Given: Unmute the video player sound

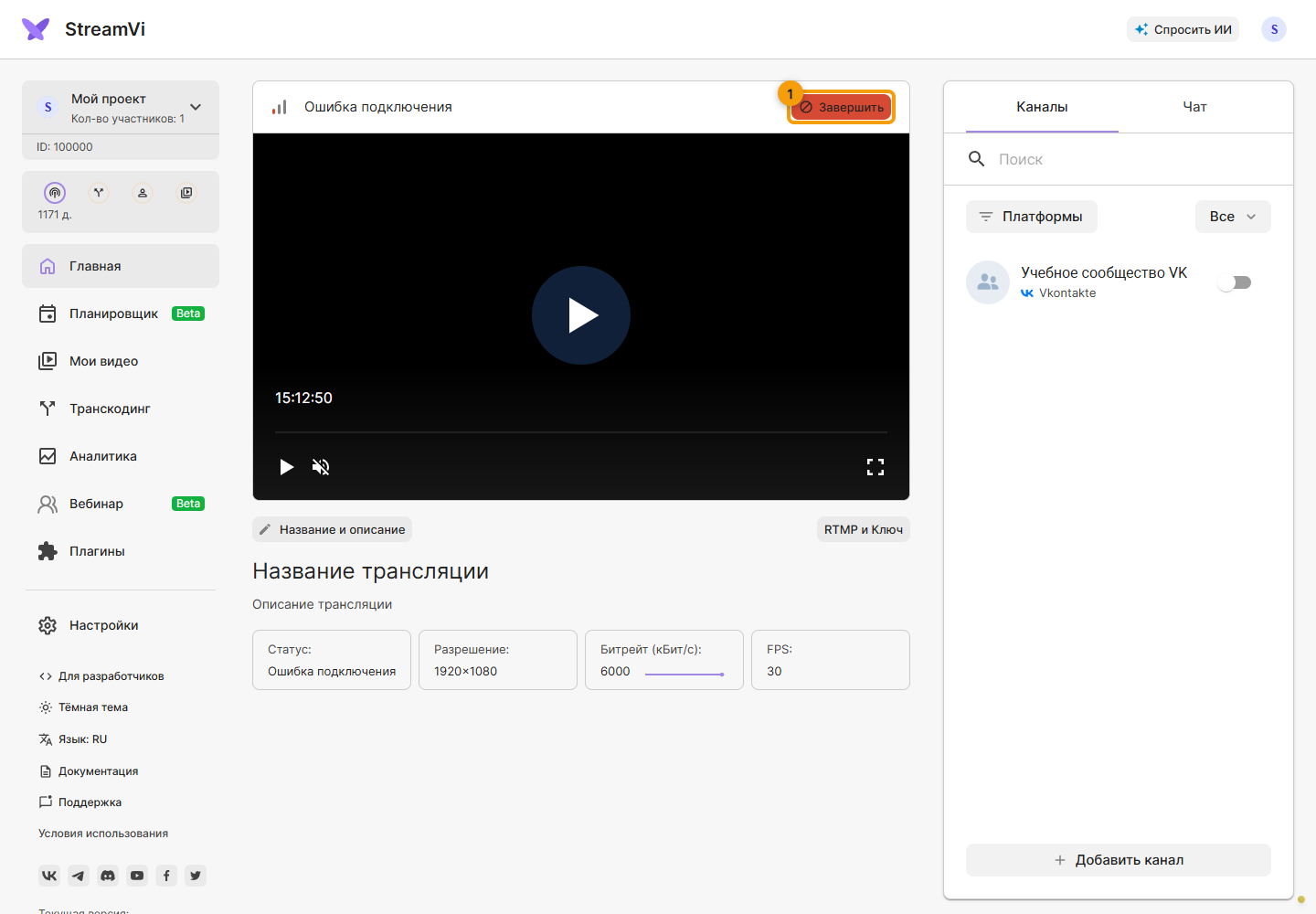Looking at the screenshot, I should pos(321,467).
